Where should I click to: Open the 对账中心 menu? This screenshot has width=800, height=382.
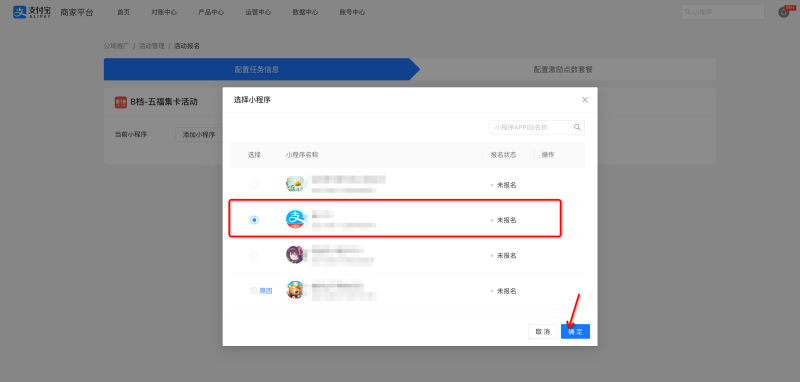pos(164,12)
